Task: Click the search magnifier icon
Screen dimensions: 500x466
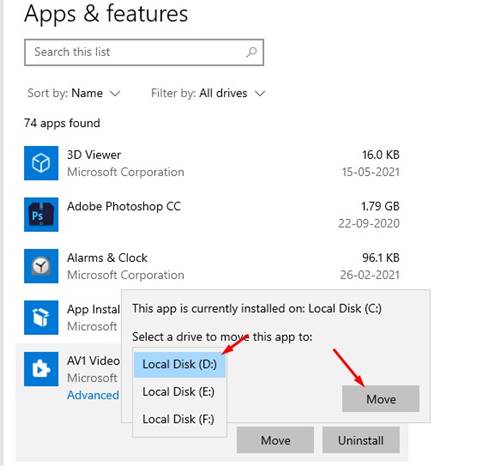Action: click(x=252, y=52)
